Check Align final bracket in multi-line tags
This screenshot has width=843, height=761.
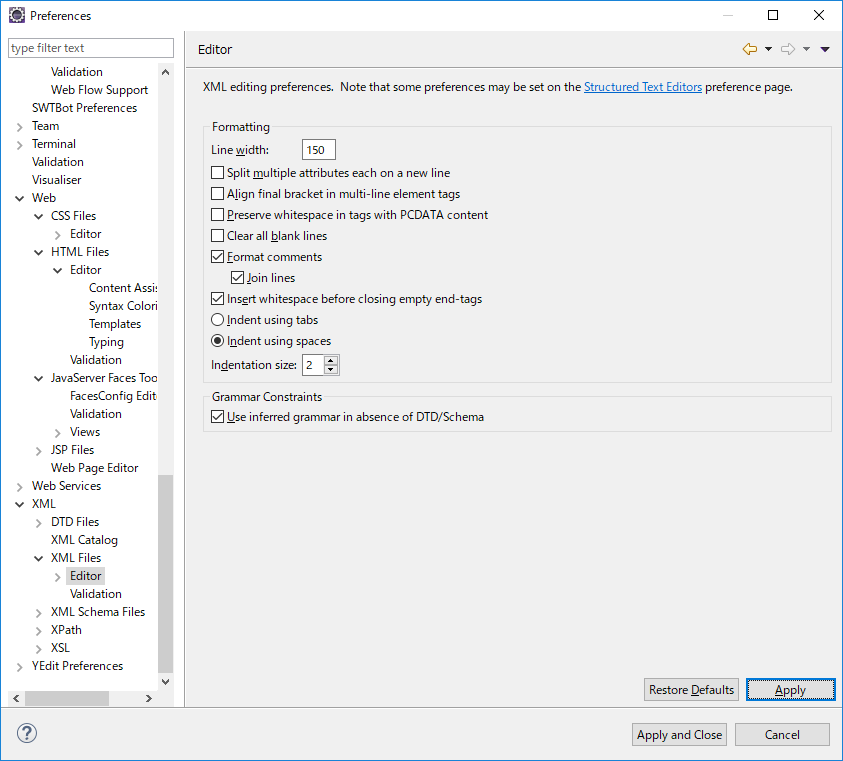(x=217, y=194)
